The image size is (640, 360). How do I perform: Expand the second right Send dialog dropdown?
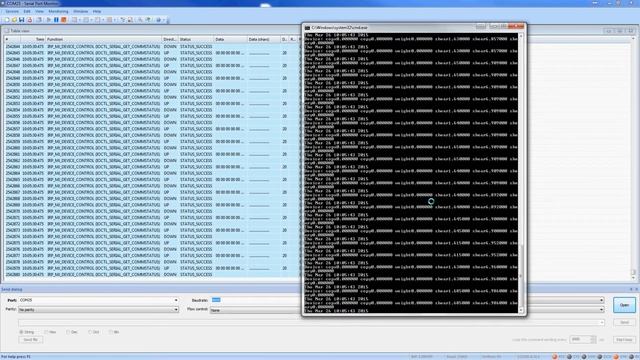coord(602,310)
